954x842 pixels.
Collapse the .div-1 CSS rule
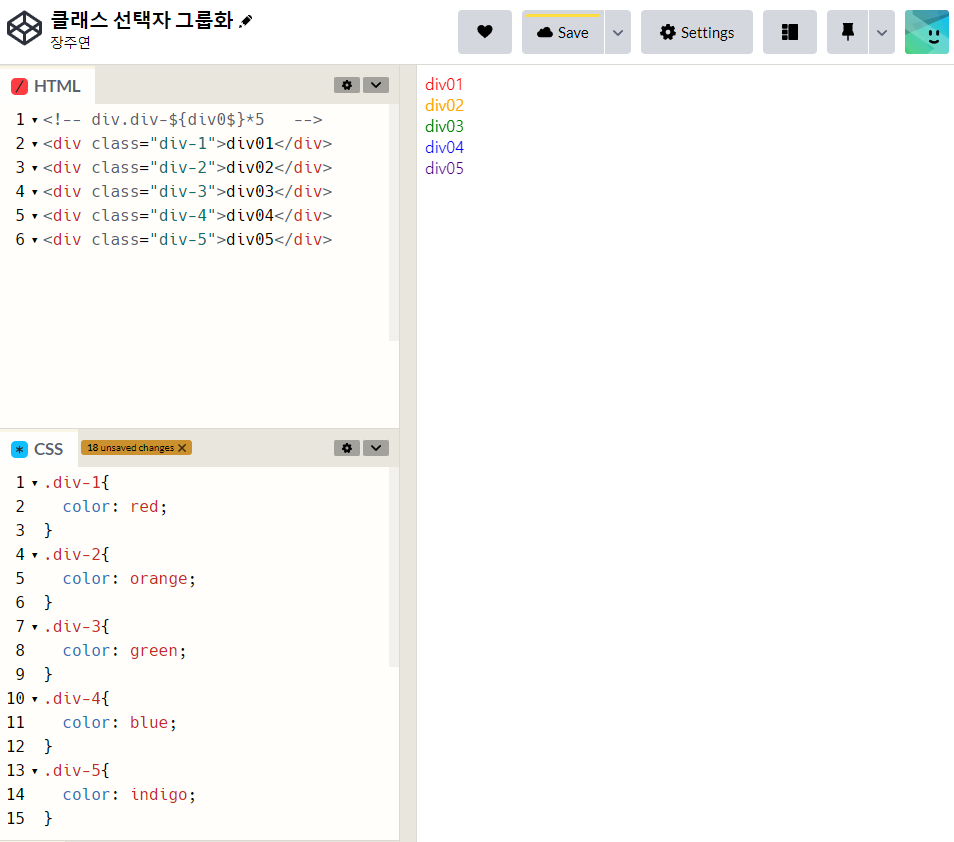pos(35,483)
